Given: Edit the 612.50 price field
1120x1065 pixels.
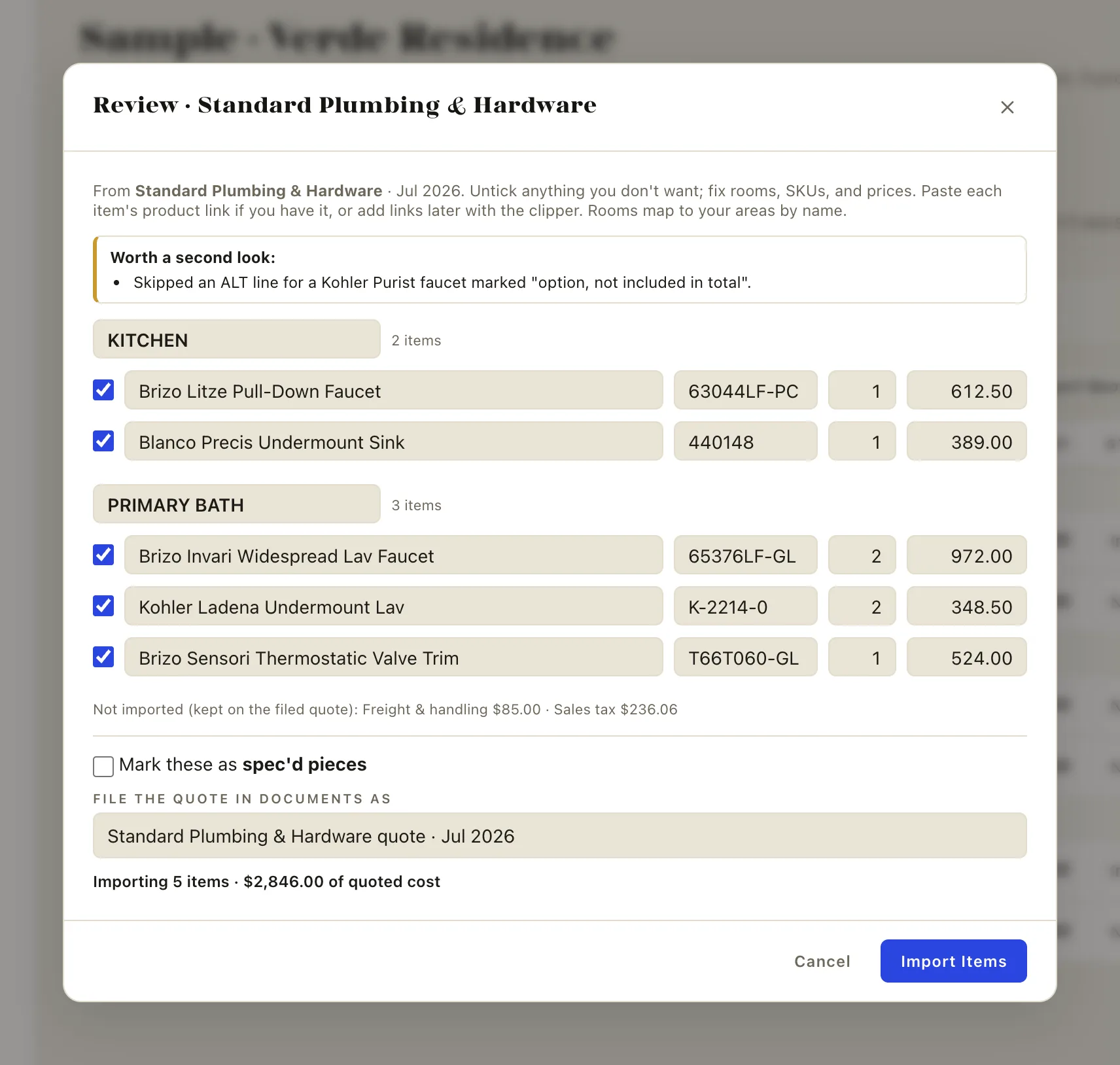Looking at the screenshot, I should click(967, 391).
